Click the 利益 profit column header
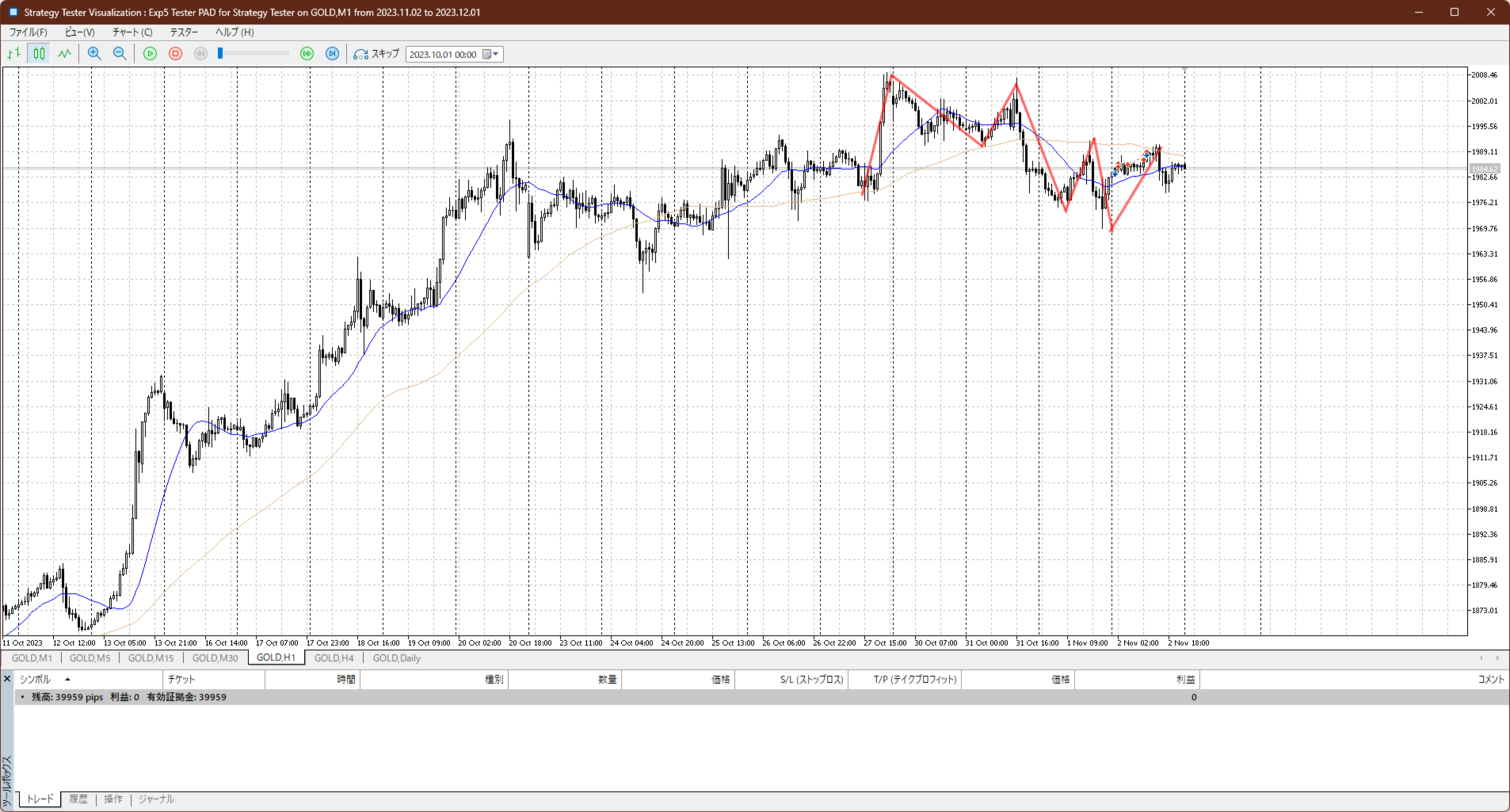Image resolution: width=1510 pixels, height=812 pixels. pyautogui.click(x=1185, y=680)
